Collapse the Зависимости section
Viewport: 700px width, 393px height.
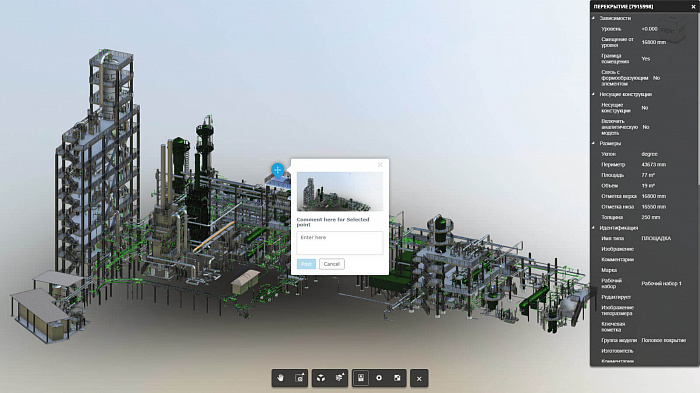[593, 18]
